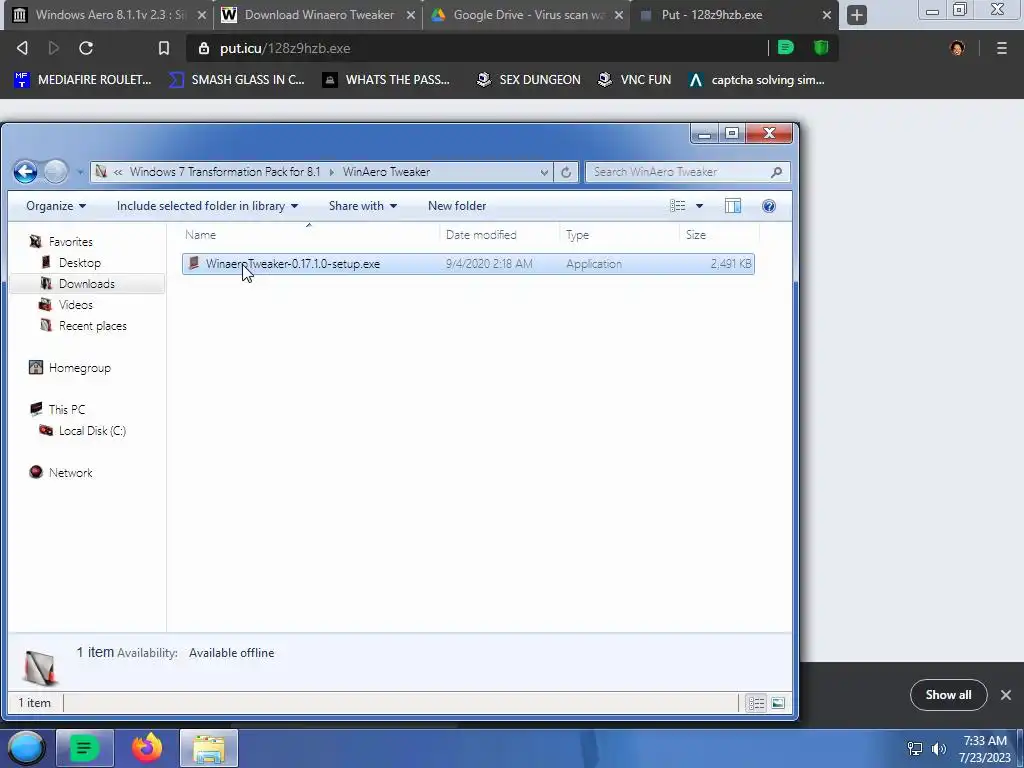Select Network in navigation pane
This screenshot has height=768, width=1024.
pos(71,472)
